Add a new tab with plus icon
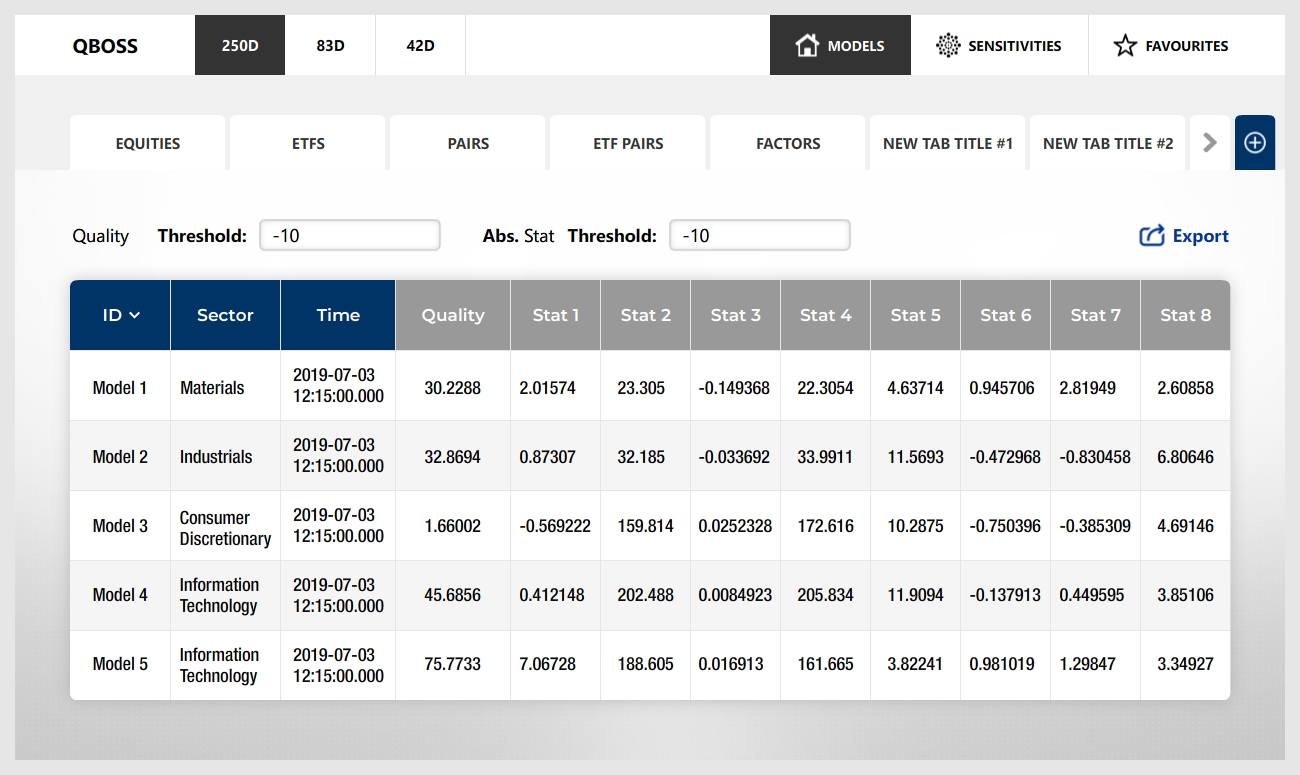1300x775 pixels. click(1254, 143)
